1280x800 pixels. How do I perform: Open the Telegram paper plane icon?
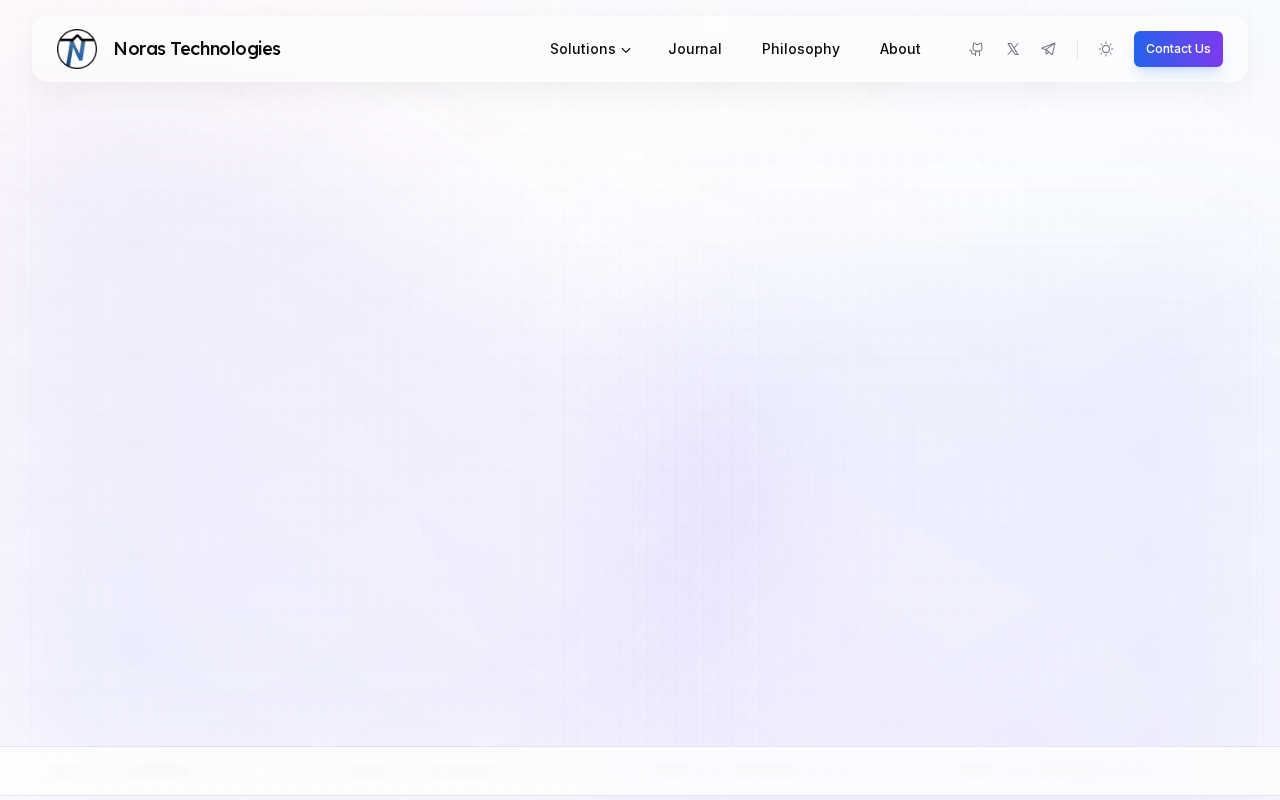coord(1049,49)
